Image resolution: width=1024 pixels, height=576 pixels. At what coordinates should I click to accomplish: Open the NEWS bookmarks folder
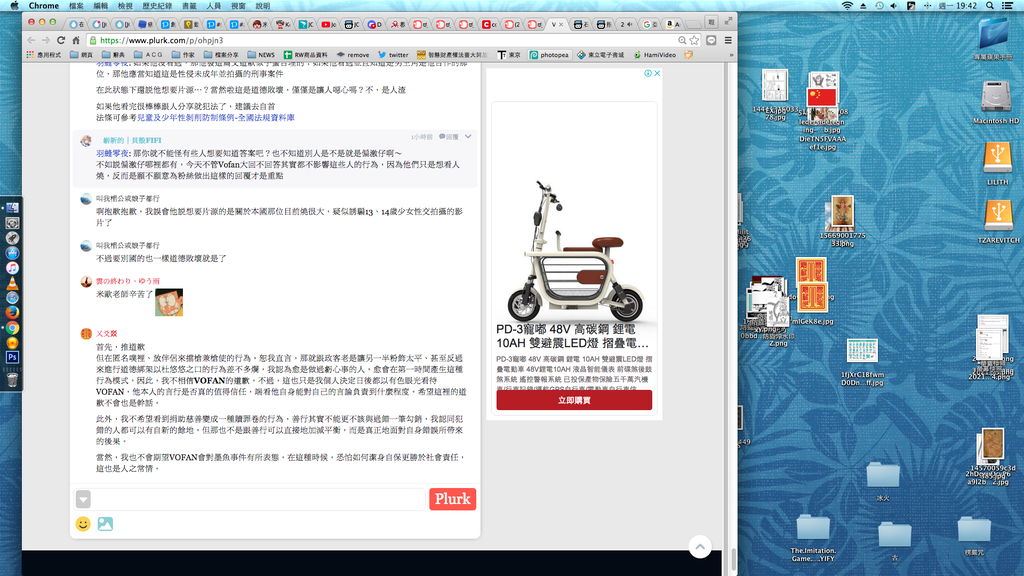261,55
